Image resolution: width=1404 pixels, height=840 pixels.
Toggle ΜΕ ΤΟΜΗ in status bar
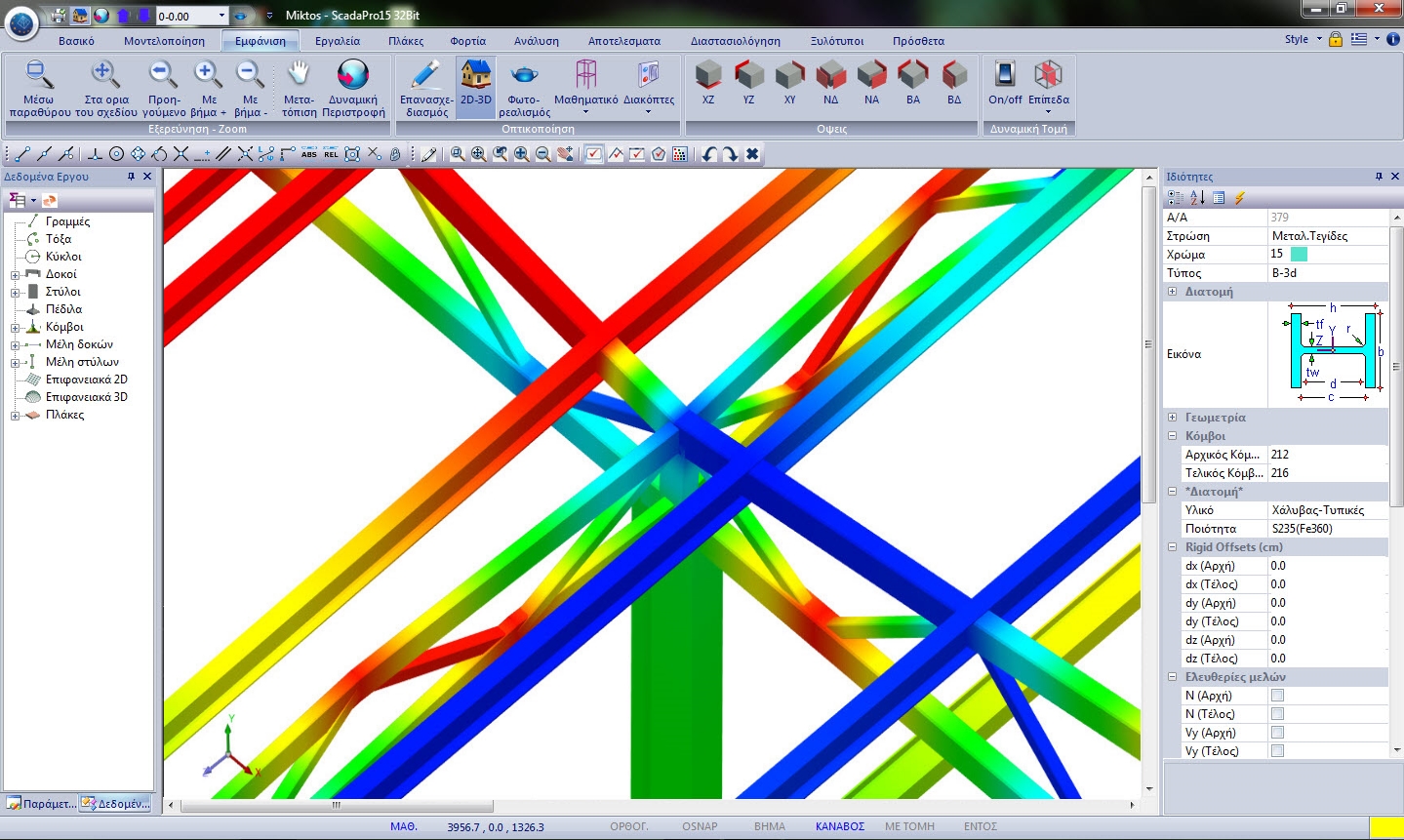coord(909,826)
